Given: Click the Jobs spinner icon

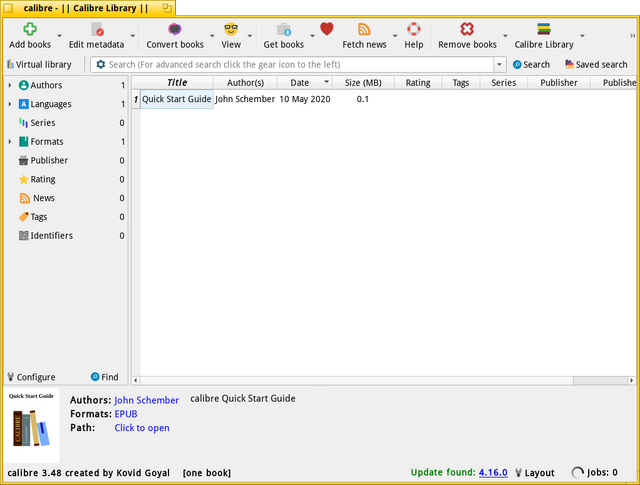Looking at the screenshot, I should (x=578, y=473).
